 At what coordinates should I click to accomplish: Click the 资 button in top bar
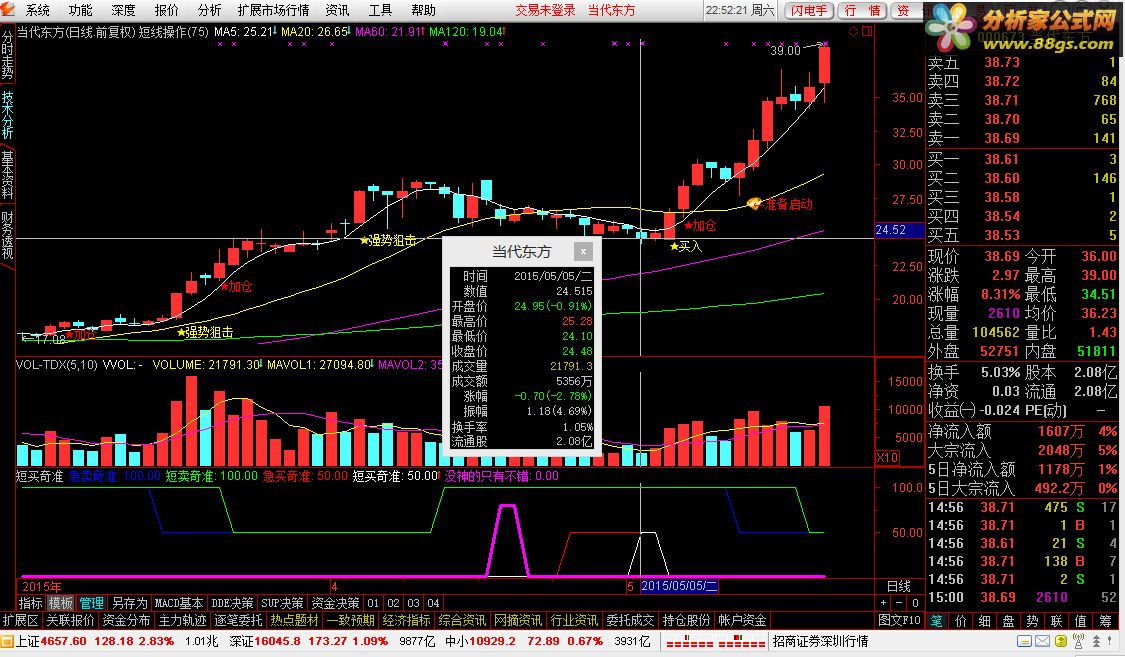pyautogui.click(x=905, y=10)
